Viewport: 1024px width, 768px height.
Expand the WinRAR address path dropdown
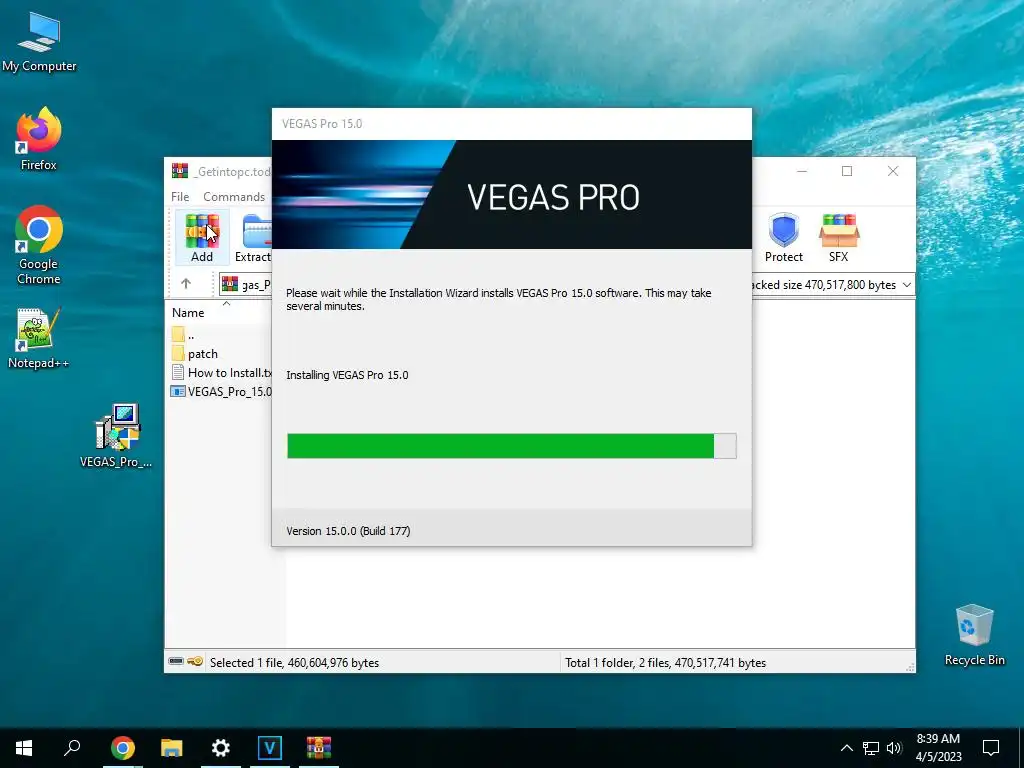(x=906, y=285)
